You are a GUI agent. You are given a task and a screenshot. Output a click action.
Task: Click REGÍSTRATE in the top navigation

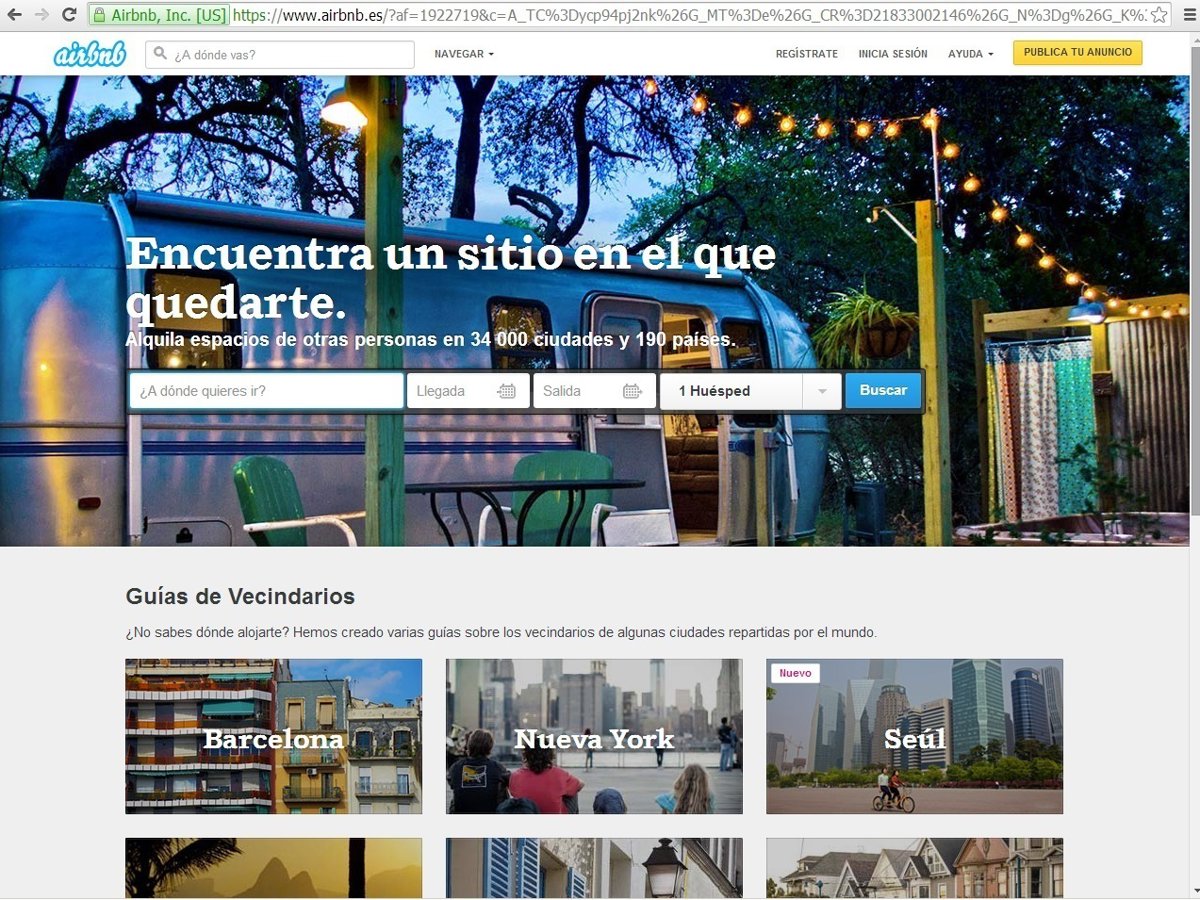click(x=806, y=54)
